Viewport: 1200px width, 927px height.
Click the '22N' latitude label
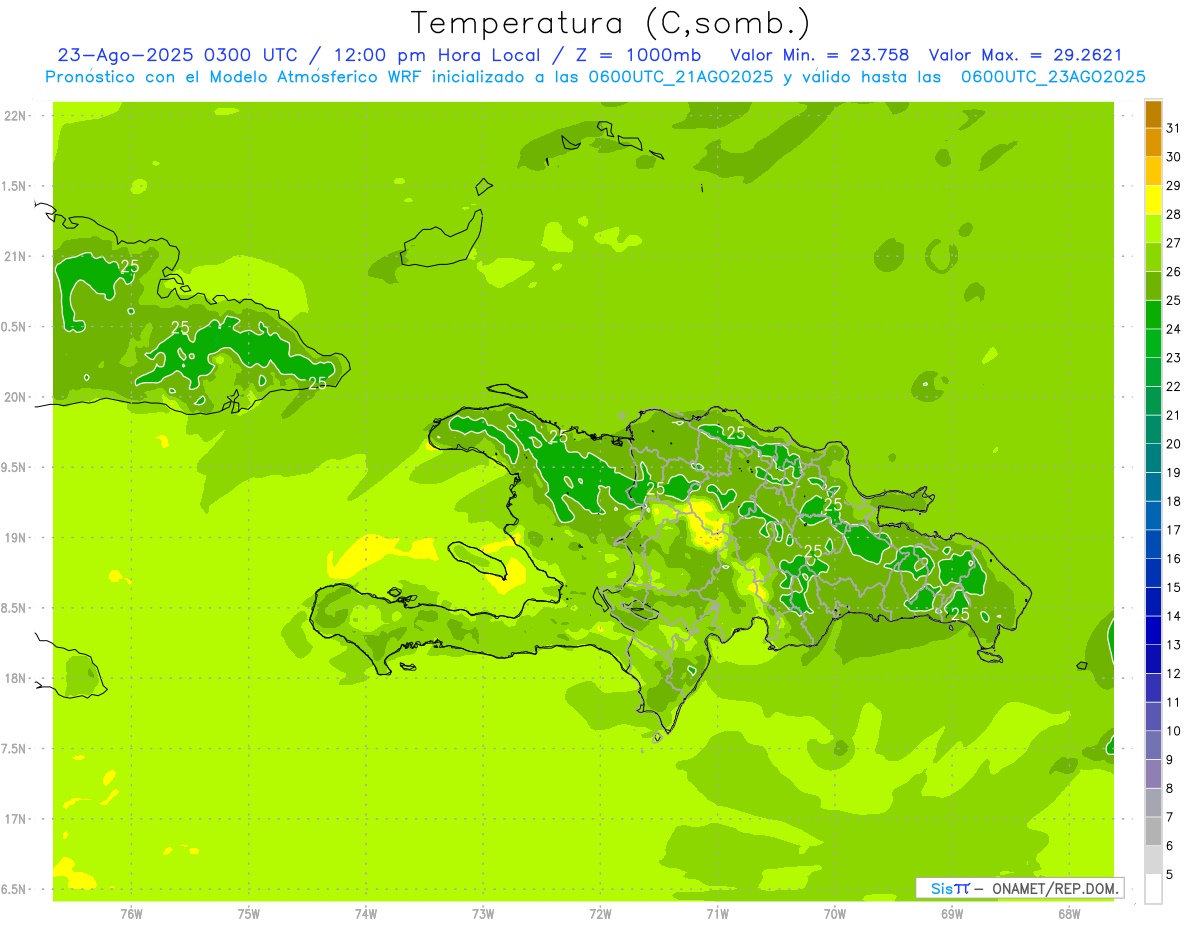coord(14,116)
